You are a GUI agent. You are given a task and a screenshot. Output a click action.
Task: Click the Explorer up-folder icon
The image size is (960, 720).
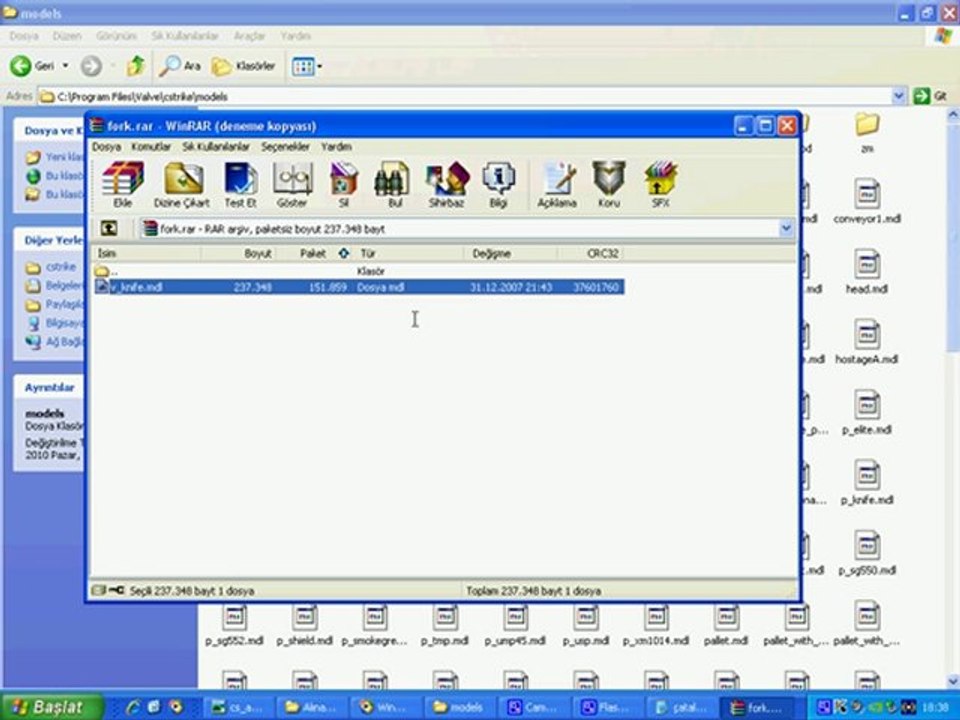pos(135,66)
